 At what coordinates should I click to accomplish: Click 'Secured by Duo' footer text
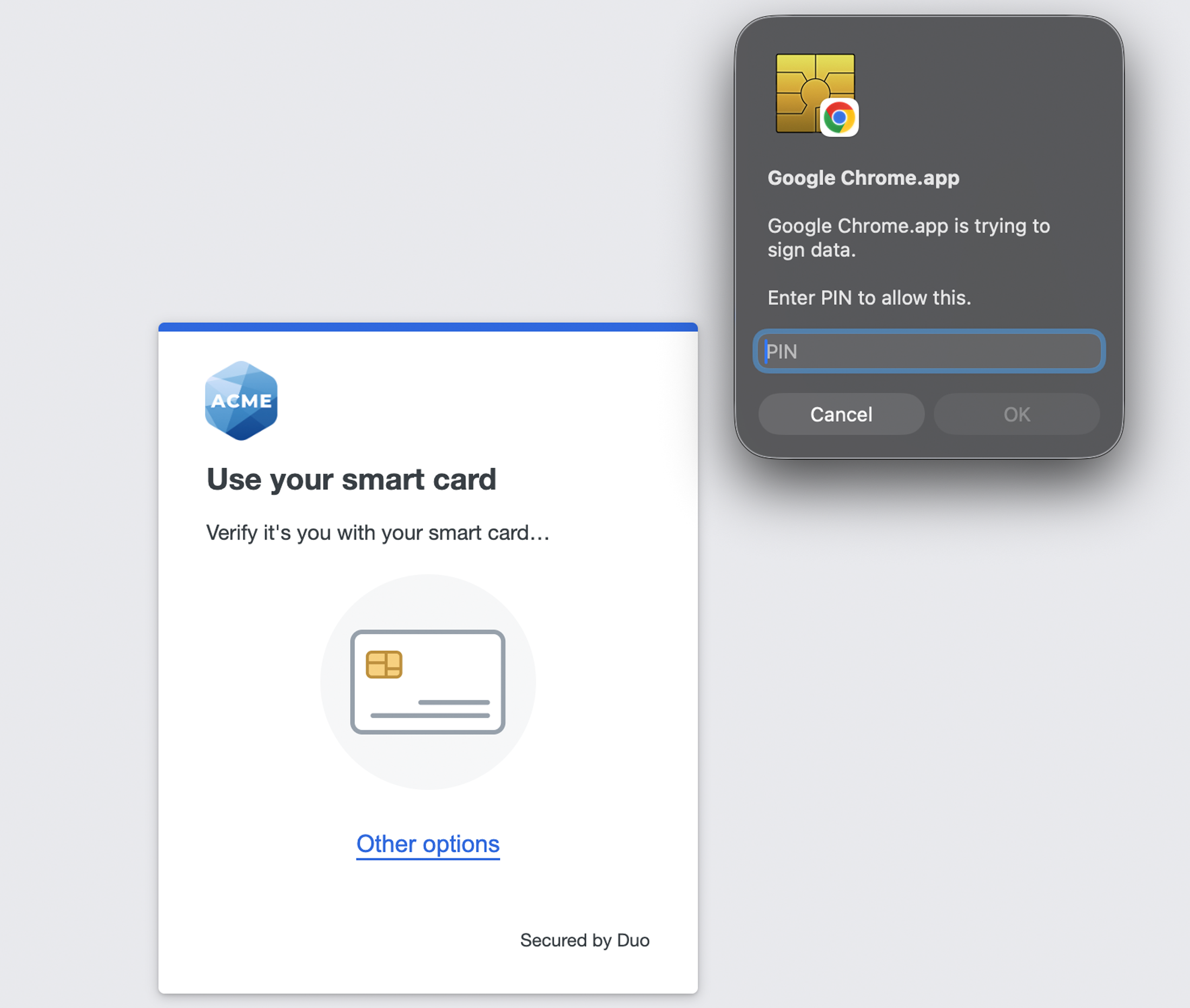click(585, 940)
